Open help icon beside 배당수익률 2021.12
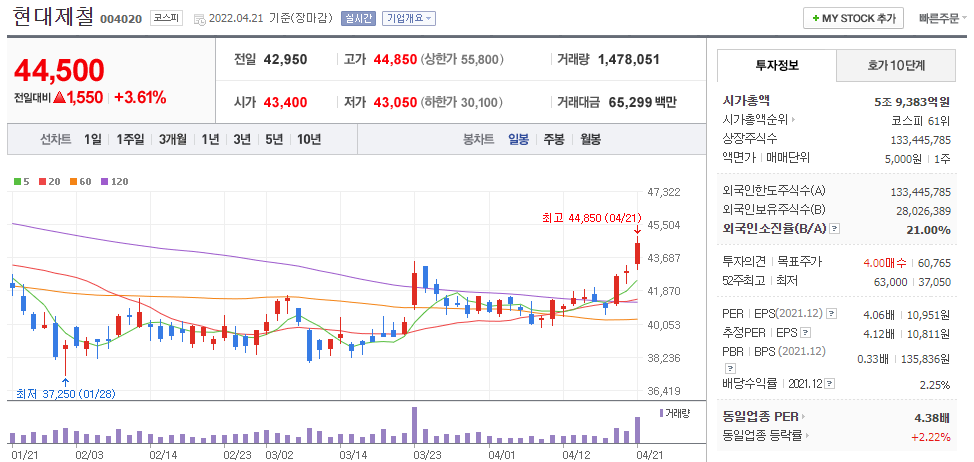The height and width of the screenshot is (462, 974). click(x=831, y=384)
